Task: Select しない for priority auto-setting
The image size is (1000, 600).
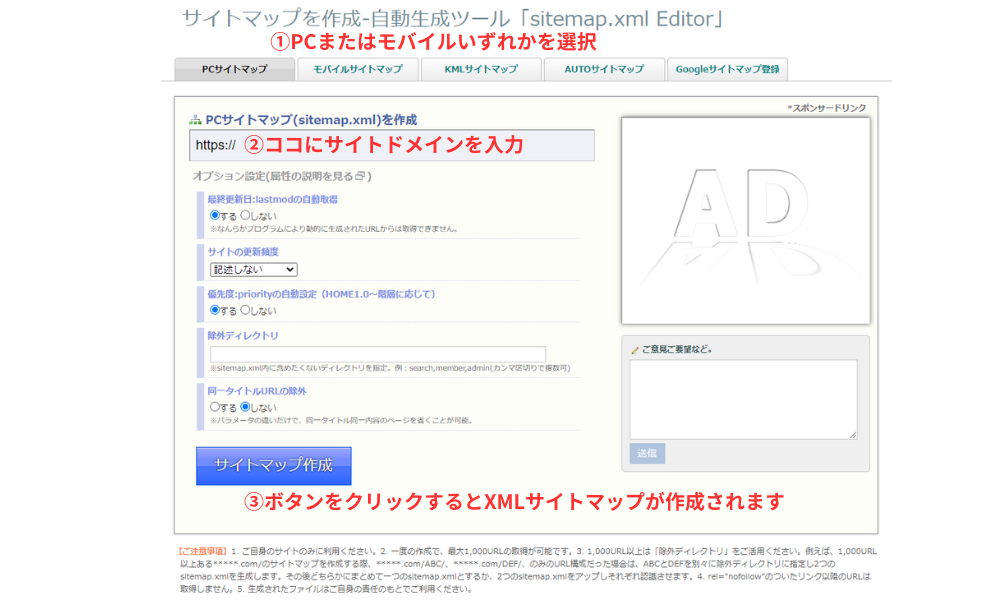Action: (x=245, y=310)
